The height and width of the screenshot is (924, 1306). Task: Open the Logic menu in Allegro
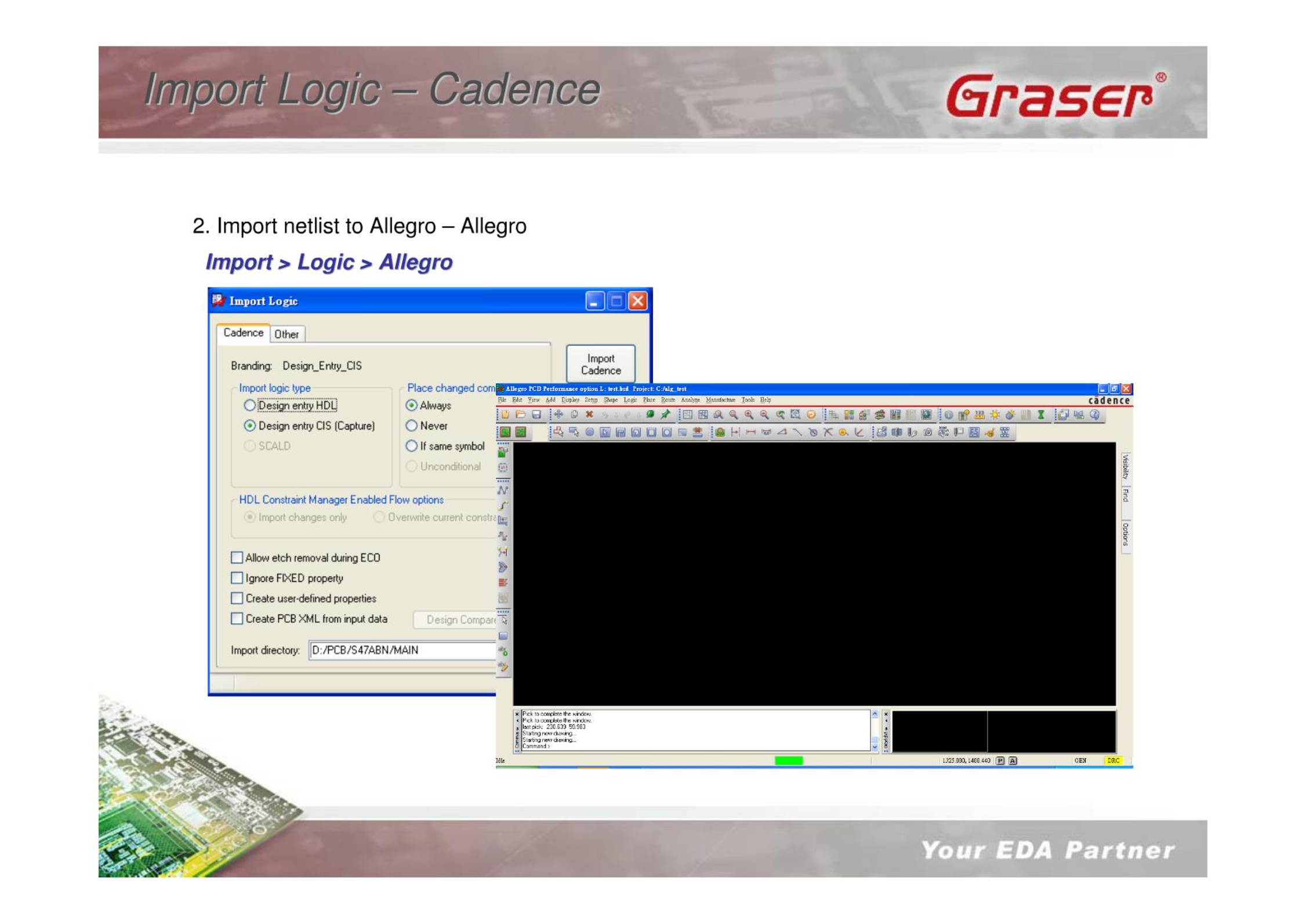tap(630, 400)
